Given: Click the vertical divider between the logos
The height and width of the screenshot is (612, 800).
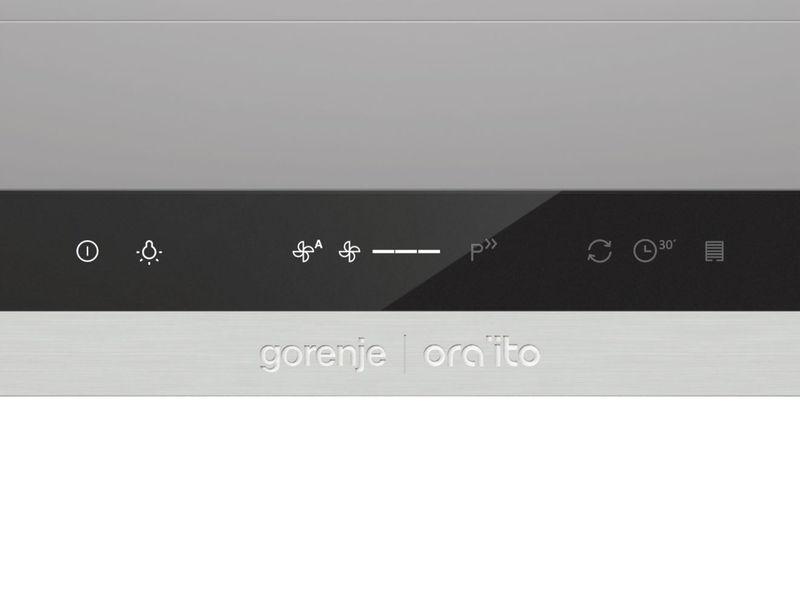Looking at the screenshot, I should [x=405, y=354].
